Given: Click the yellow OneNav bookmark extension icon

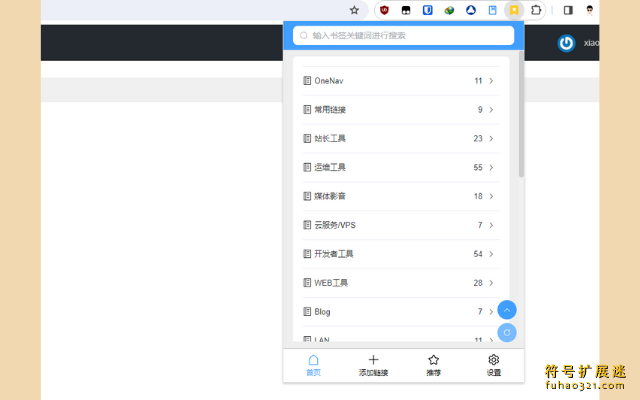Looking at the screenshot, I should [514, 10].
